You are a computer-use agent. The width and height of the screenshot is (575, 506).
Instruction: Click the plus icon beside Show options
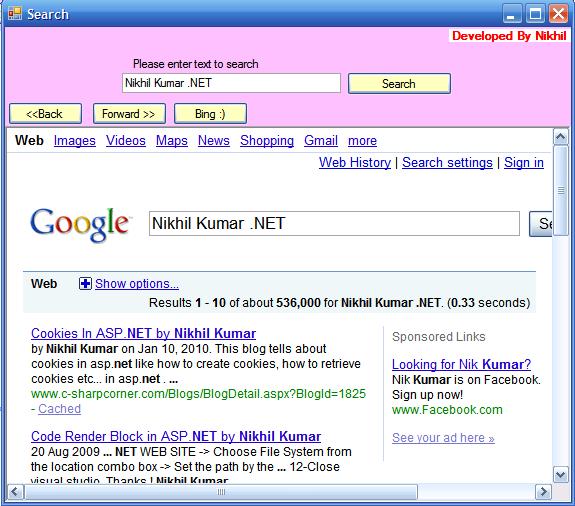[x=85, y=283]
